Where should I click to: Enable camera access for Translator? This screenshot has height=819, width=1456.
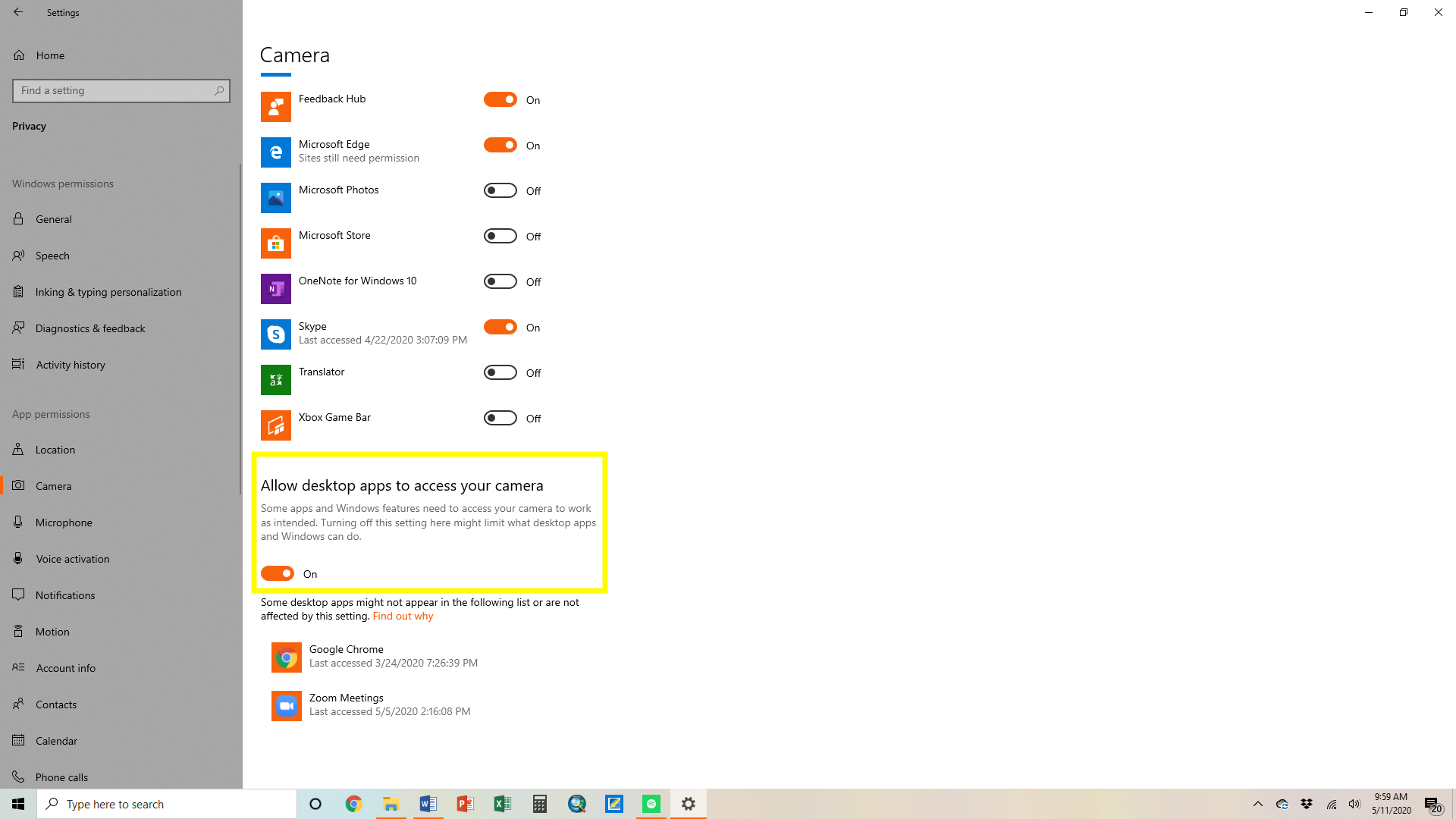500,372
